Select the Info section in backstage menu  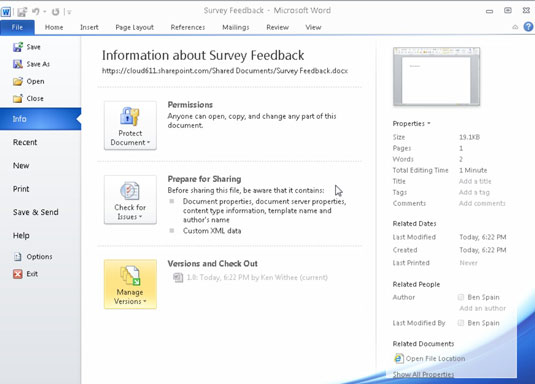click(40, 119)
